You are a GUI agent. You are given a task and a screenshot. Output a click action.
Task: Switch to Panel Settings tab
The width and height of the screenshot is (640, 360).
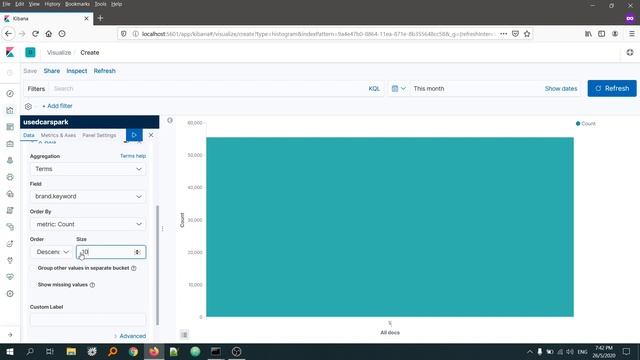click(x=99, y=135)
